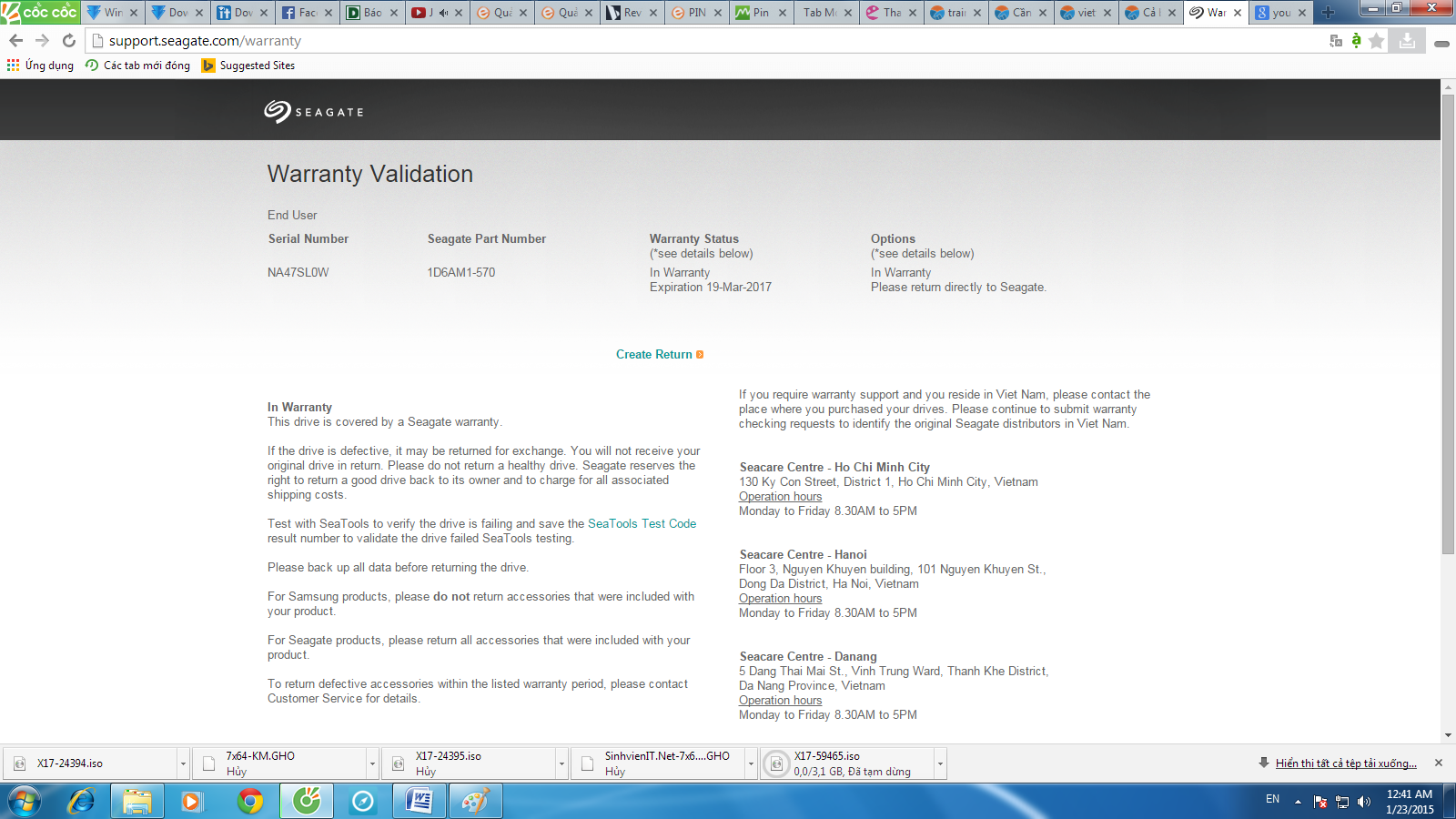Open Google Chrome from the taskbar
1456x819 pixels.
pyautogui.click(x=249, y=802)
